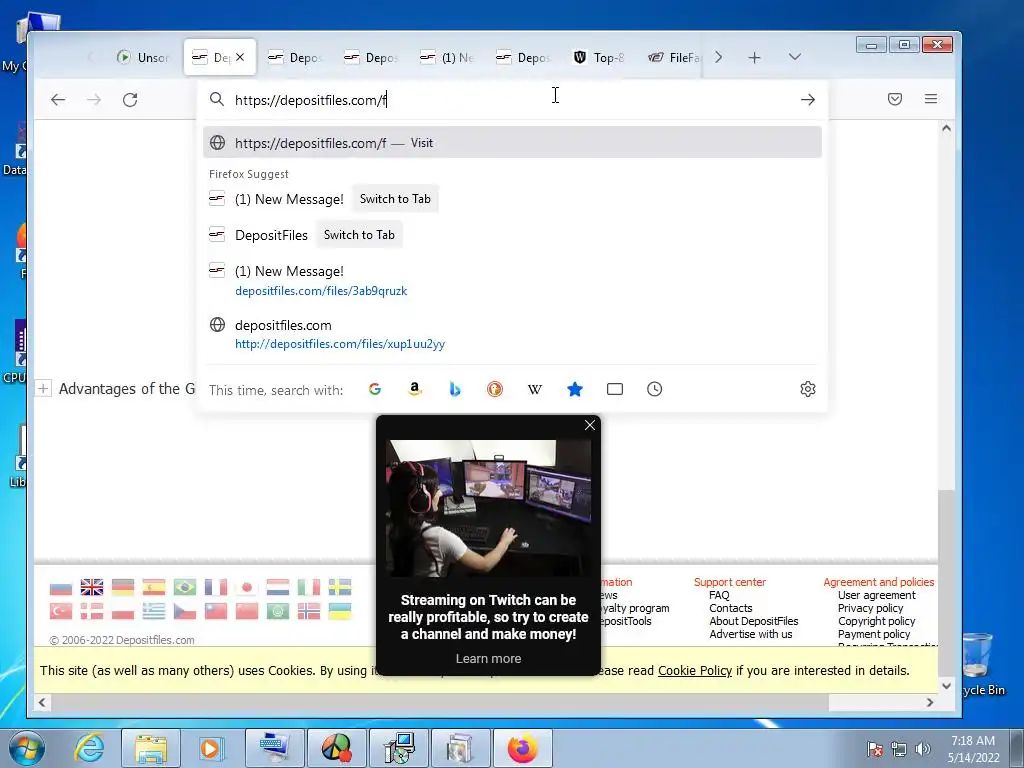Open a new tab with plus button

[x=754, y=57]
